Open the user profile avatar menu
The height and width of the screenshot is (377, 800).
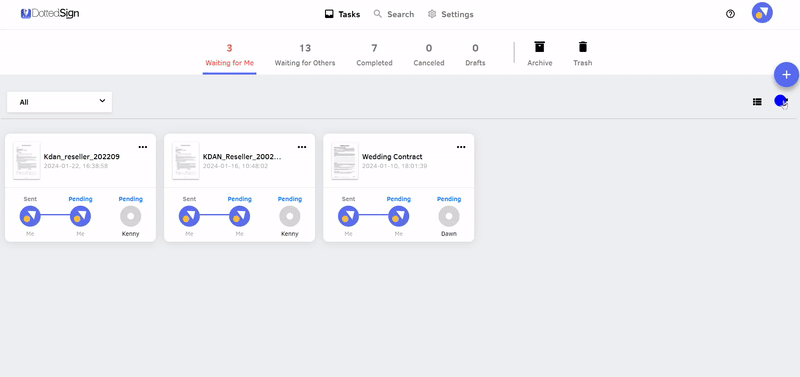coord(762,13)
